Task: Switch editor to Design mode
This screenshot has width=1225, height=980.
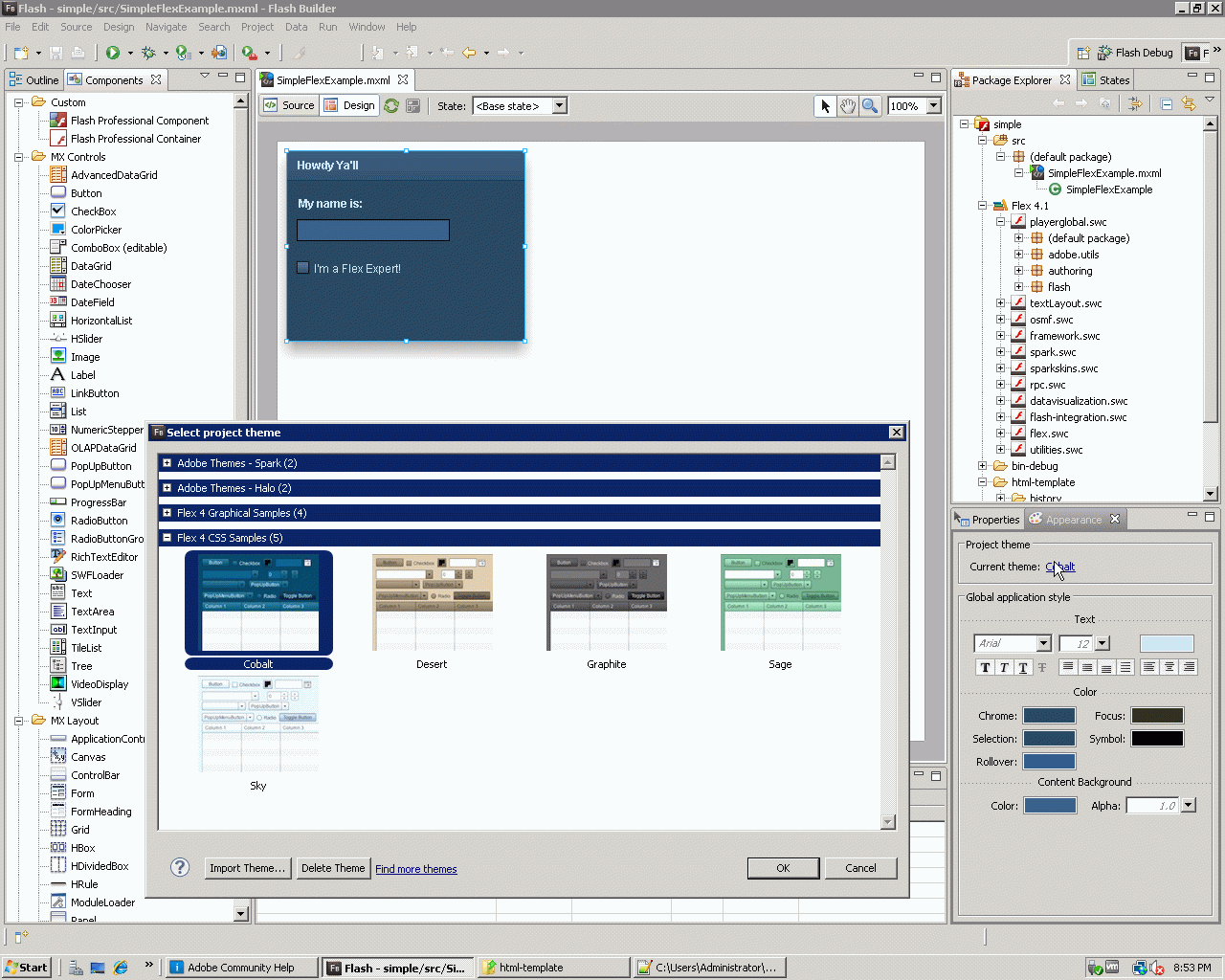Action: coord(350,105)
